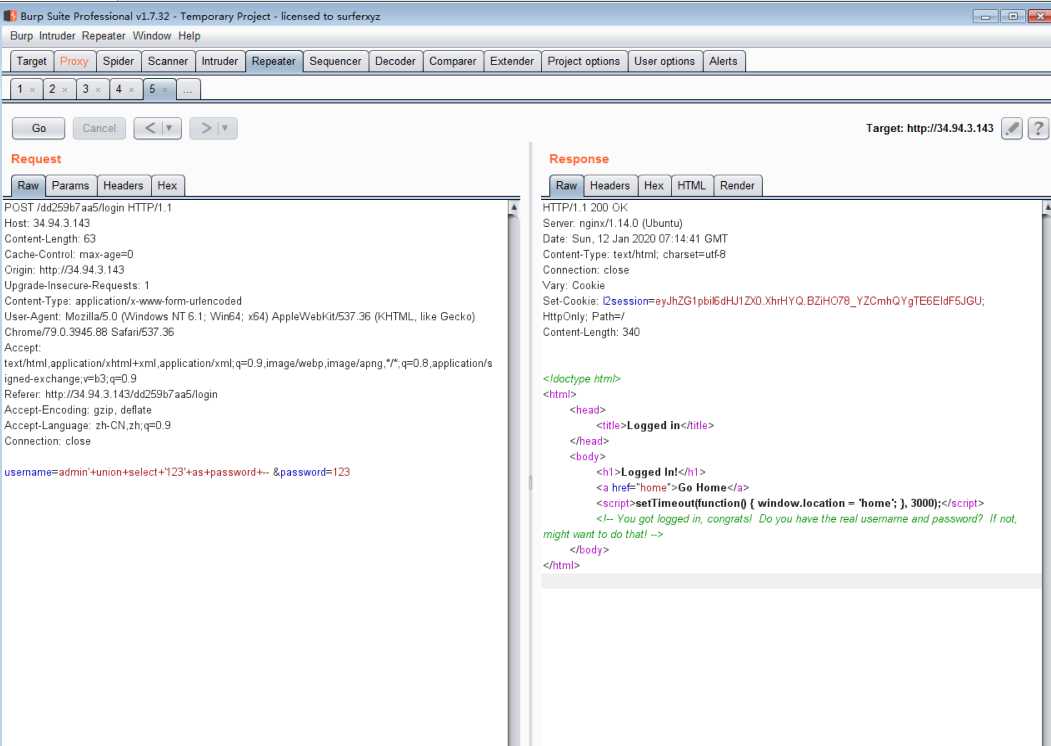Go back to previous request arrow
The image size is (1051, 746).
tap(148, 128)
